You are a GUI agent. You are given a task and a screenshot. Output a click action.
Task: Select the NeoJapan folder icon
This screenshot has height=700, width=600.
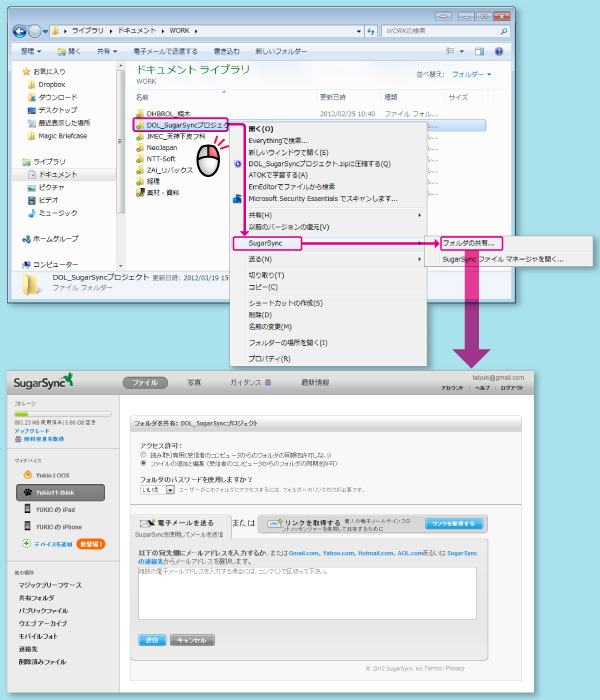[x=140, y=147]
